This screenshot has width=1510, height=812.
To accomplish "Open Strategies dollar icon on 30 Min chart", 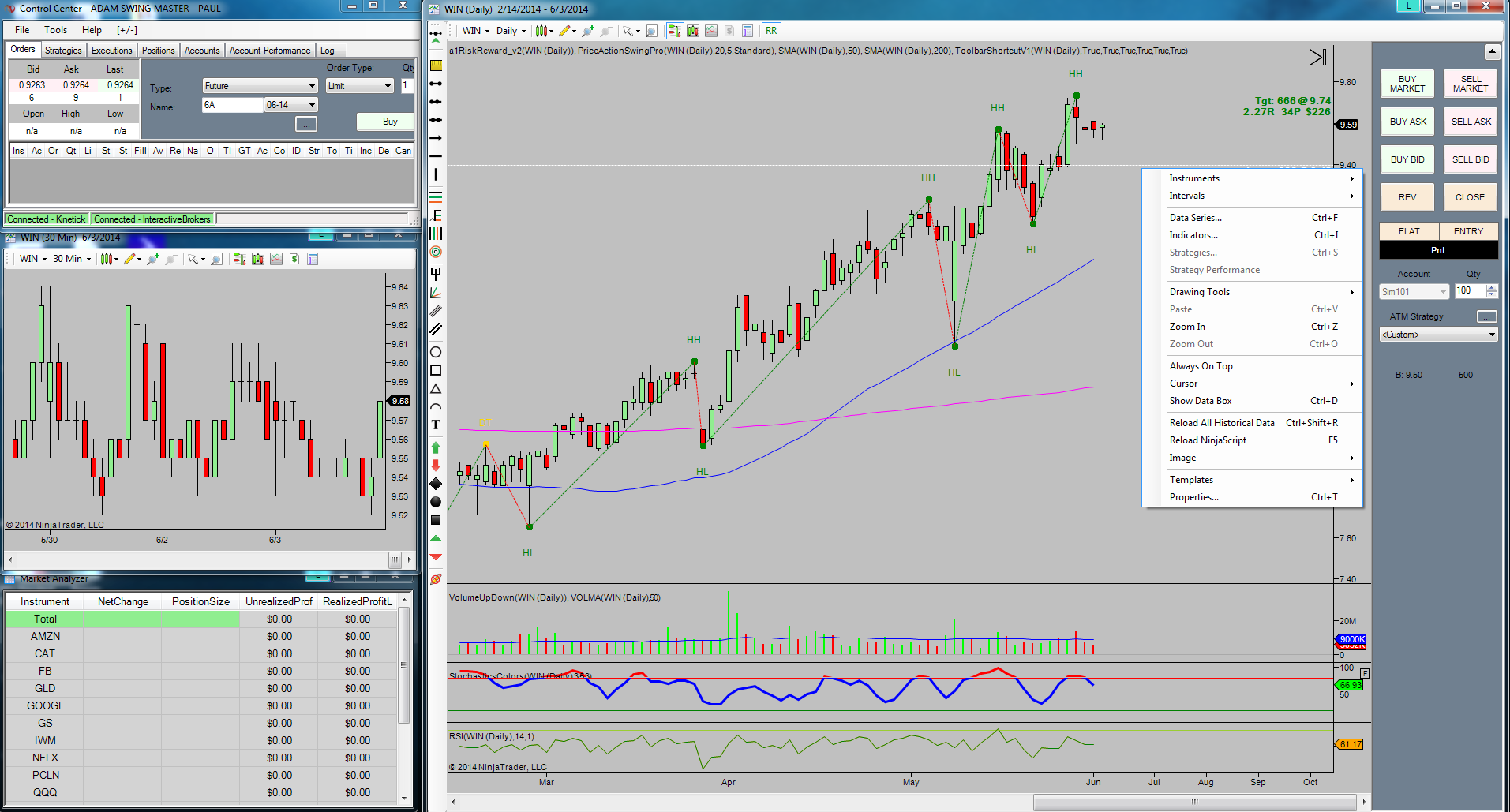I will tap(294, 259).
